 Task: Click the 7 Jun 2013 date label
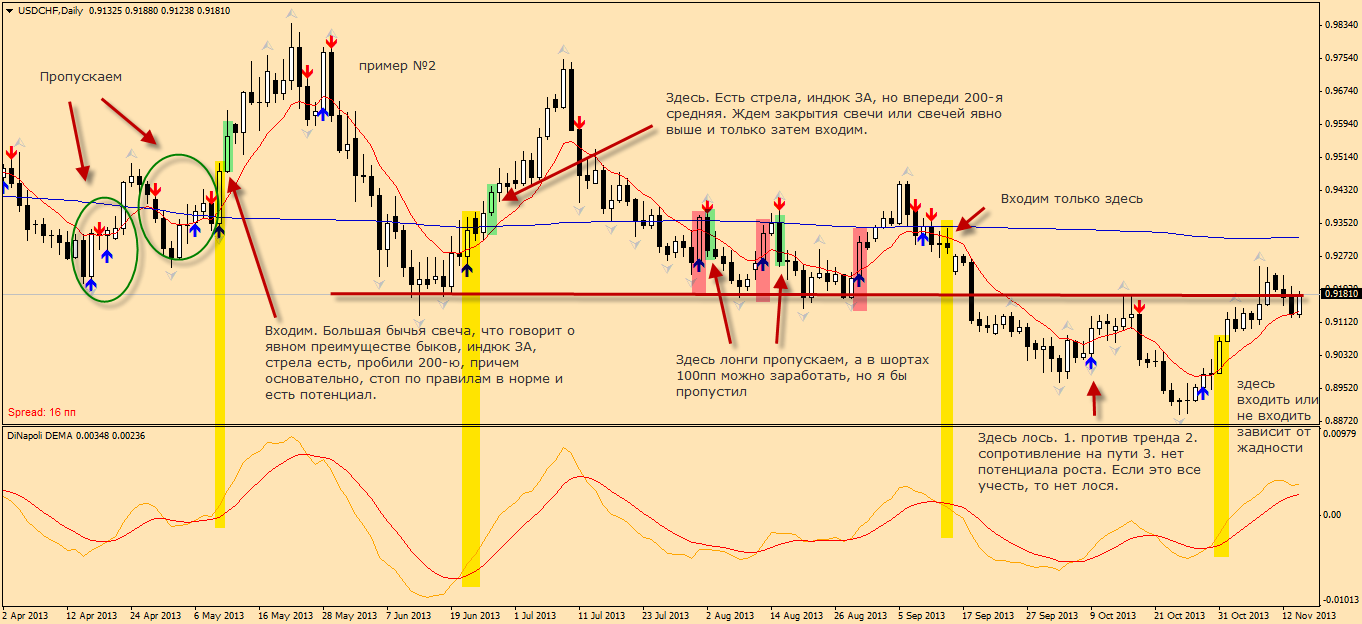pos(408,616)
